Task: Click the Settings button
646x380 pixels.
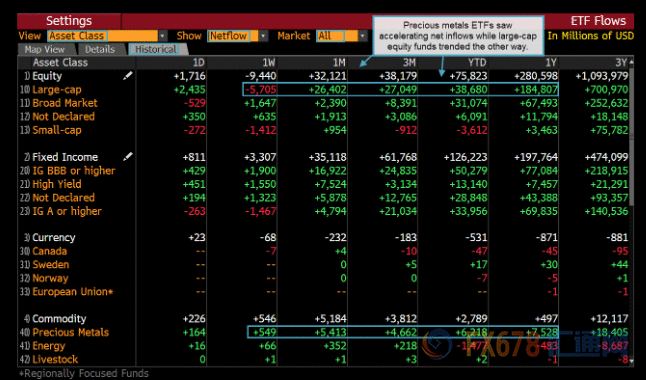Action: point(69,21)
